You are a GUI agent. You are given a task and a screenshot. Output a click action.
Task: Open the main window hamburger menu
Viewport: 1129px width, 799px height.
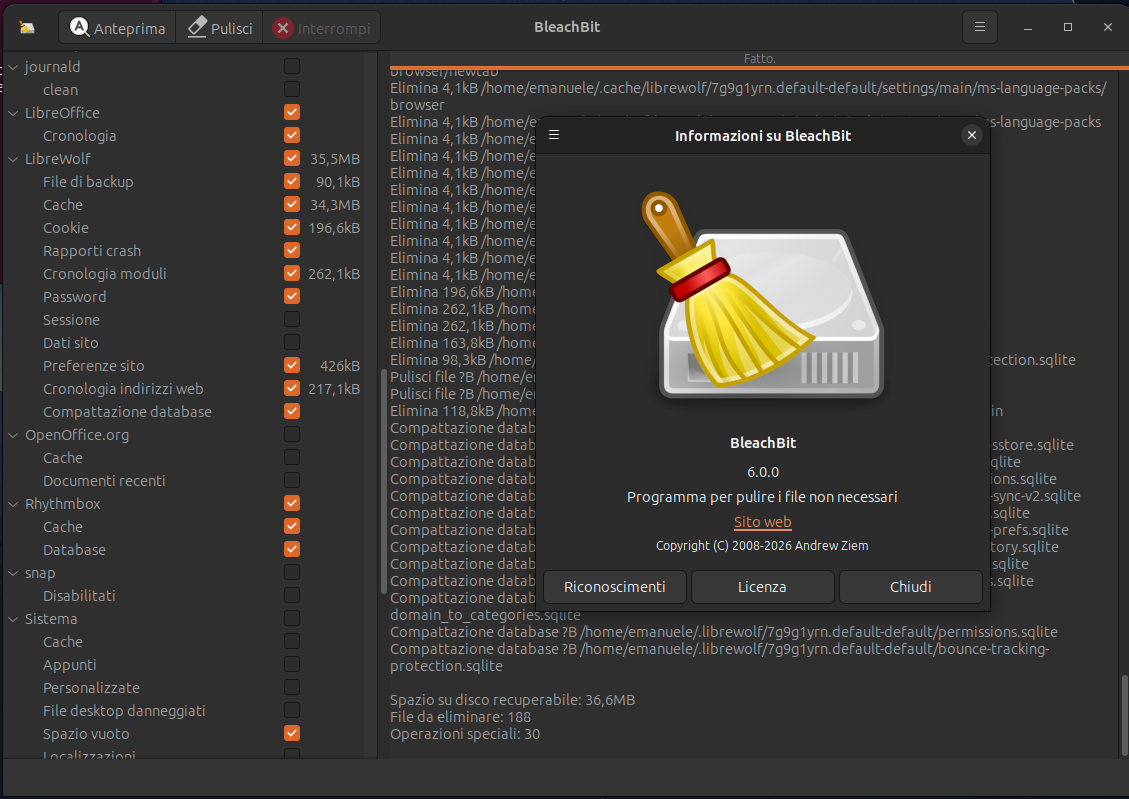tap(979, 27)
